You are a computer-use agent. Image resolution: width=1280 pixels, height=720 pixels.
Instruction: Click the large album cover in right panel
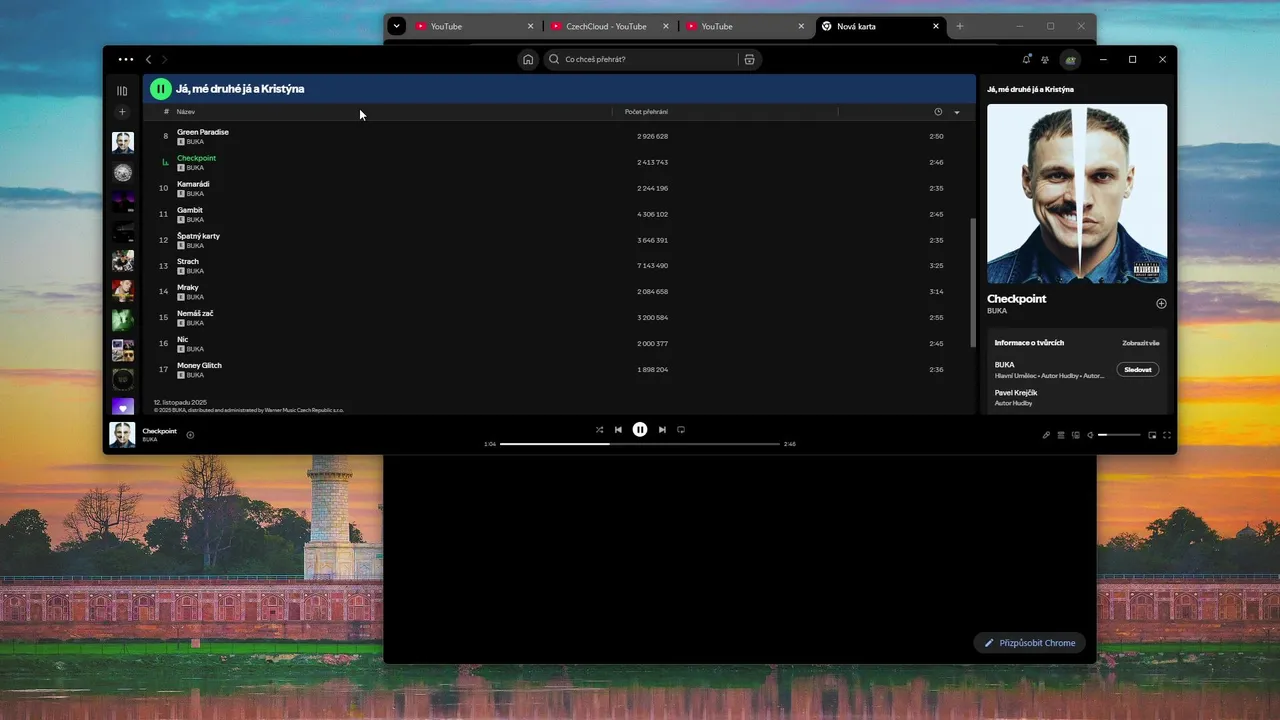click(1077, 194)
